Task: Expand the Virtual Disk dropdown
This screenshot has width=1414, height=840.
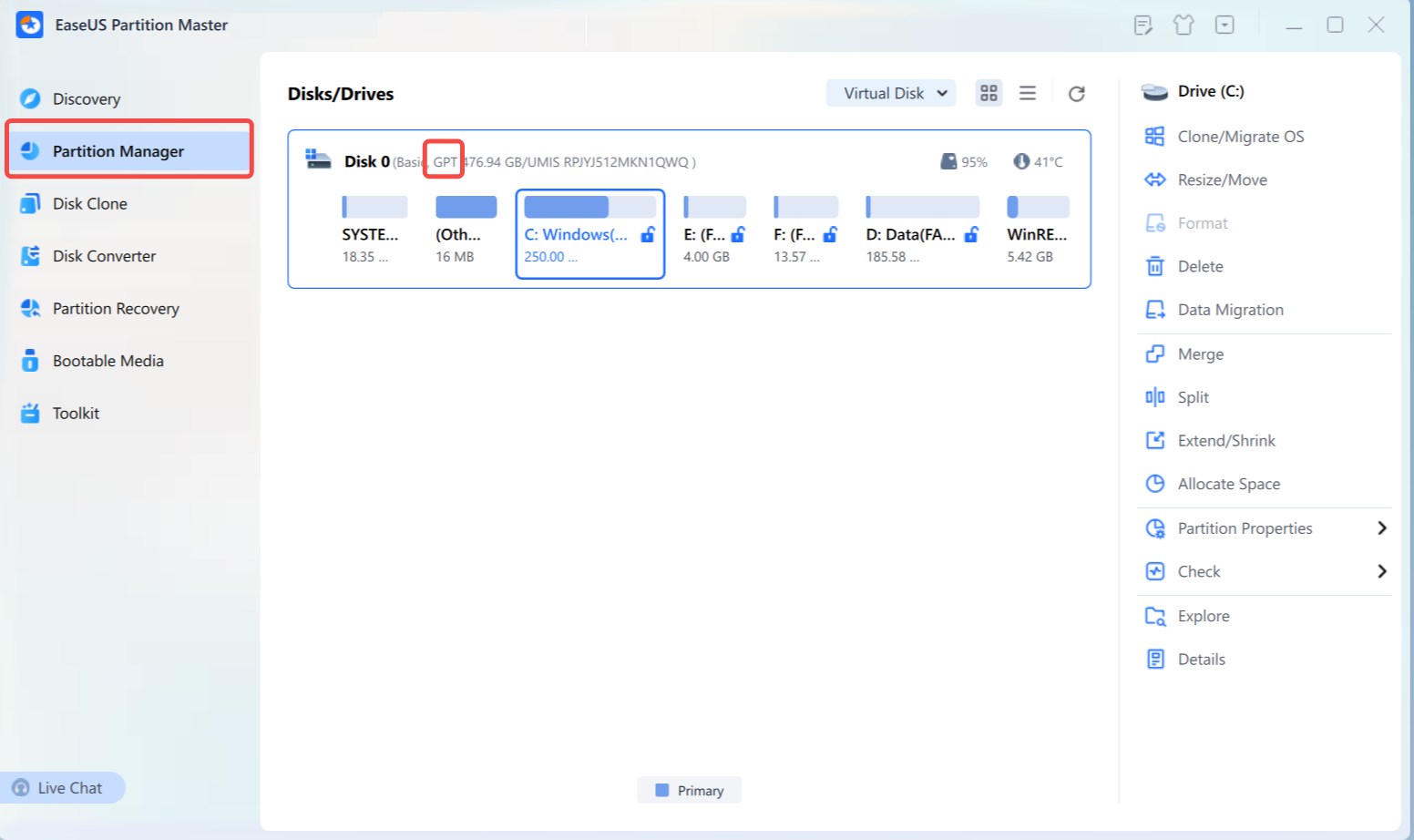Action: click(x=890, y=93)
